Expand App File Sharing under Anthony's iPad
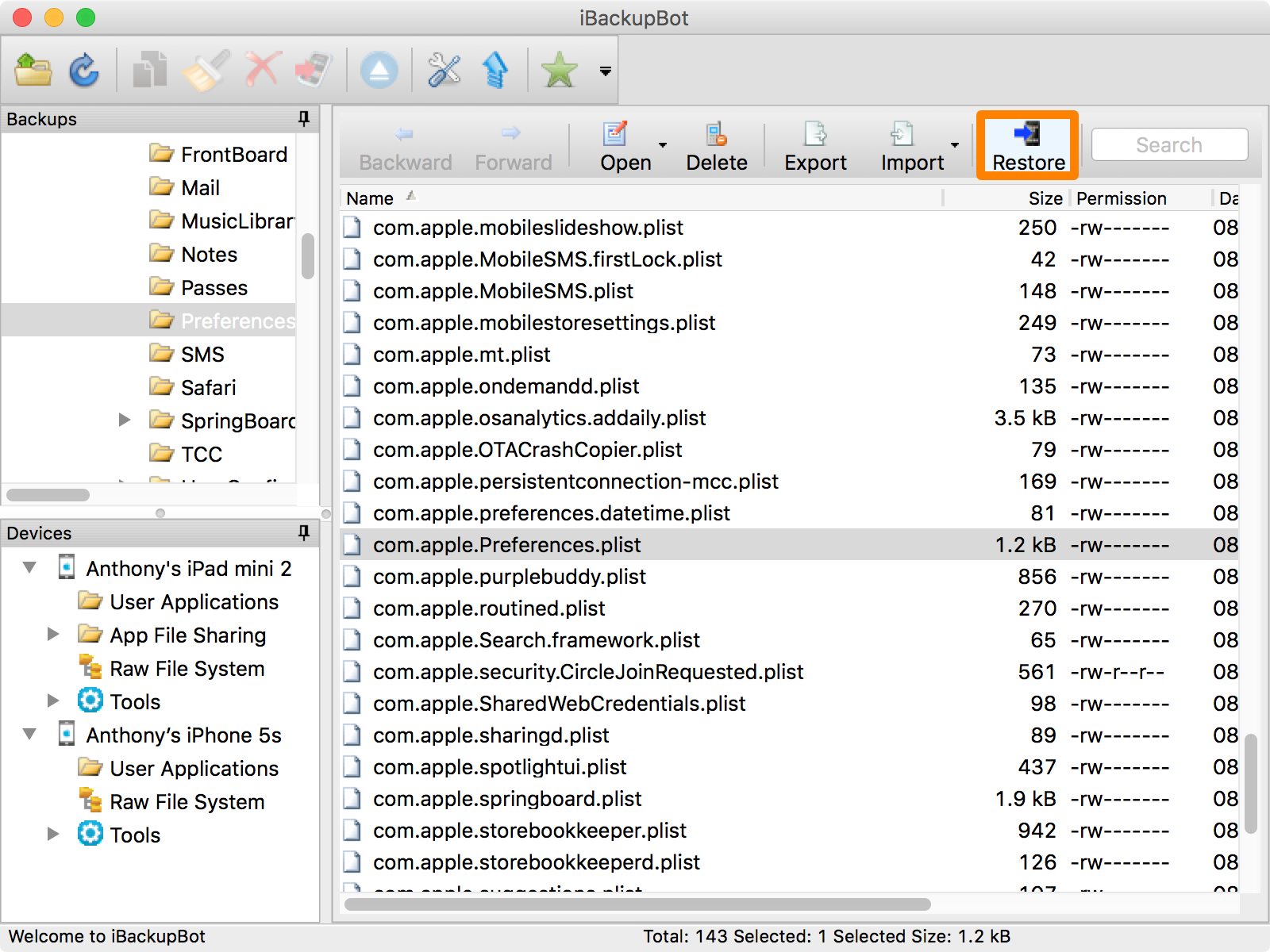Screen dimensions: 1270x952 52,634
